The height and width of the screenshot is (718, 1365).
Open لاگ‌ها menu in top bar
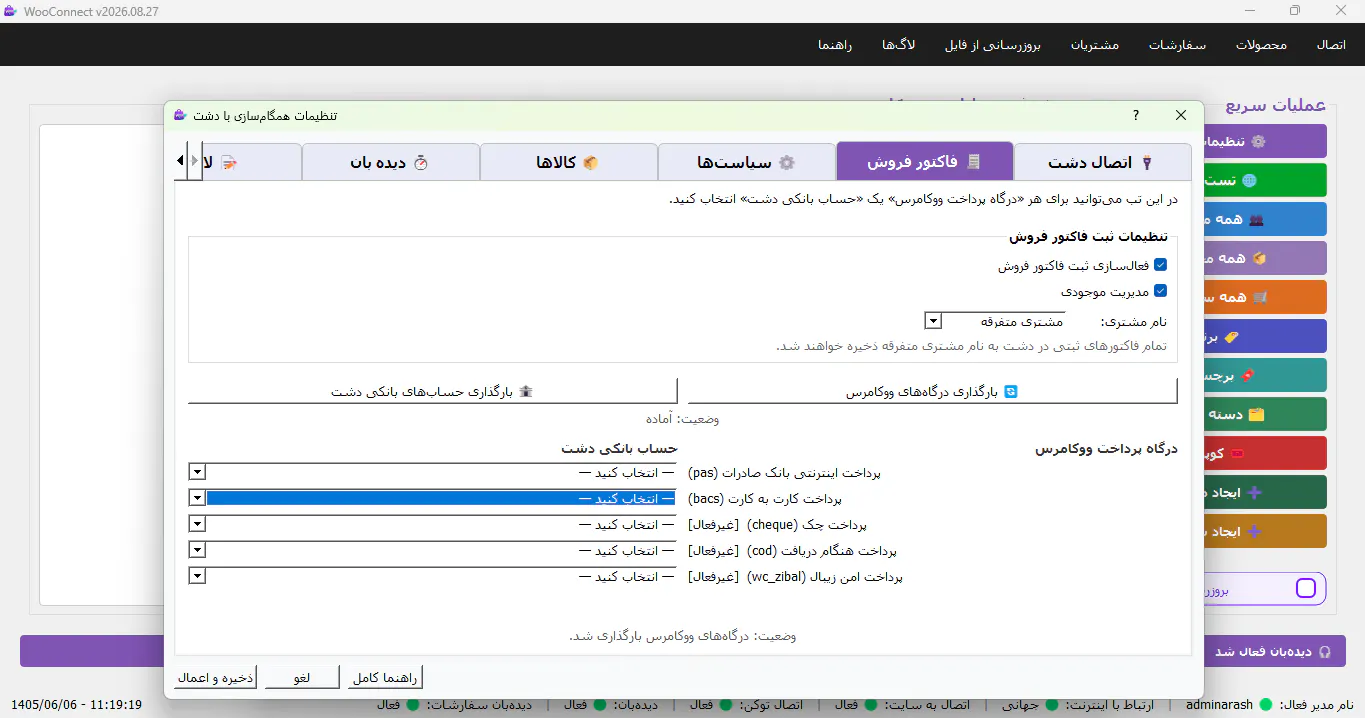pyautogui.click(x=899, y=45)
